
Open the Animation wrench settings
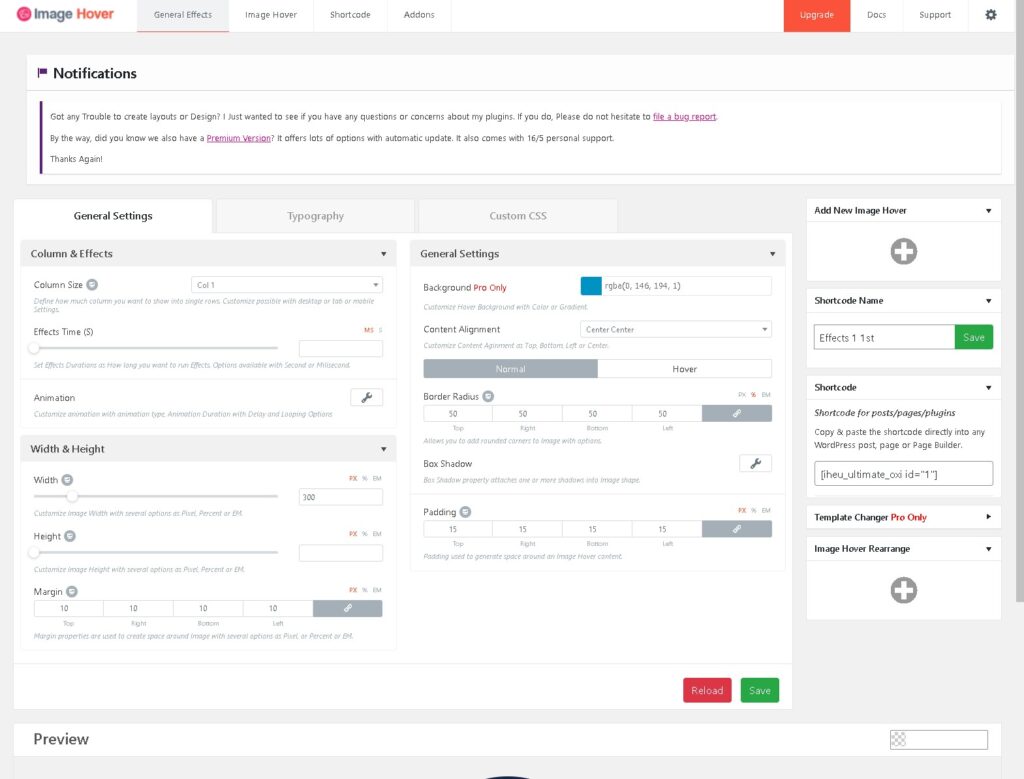coord(366,398)
